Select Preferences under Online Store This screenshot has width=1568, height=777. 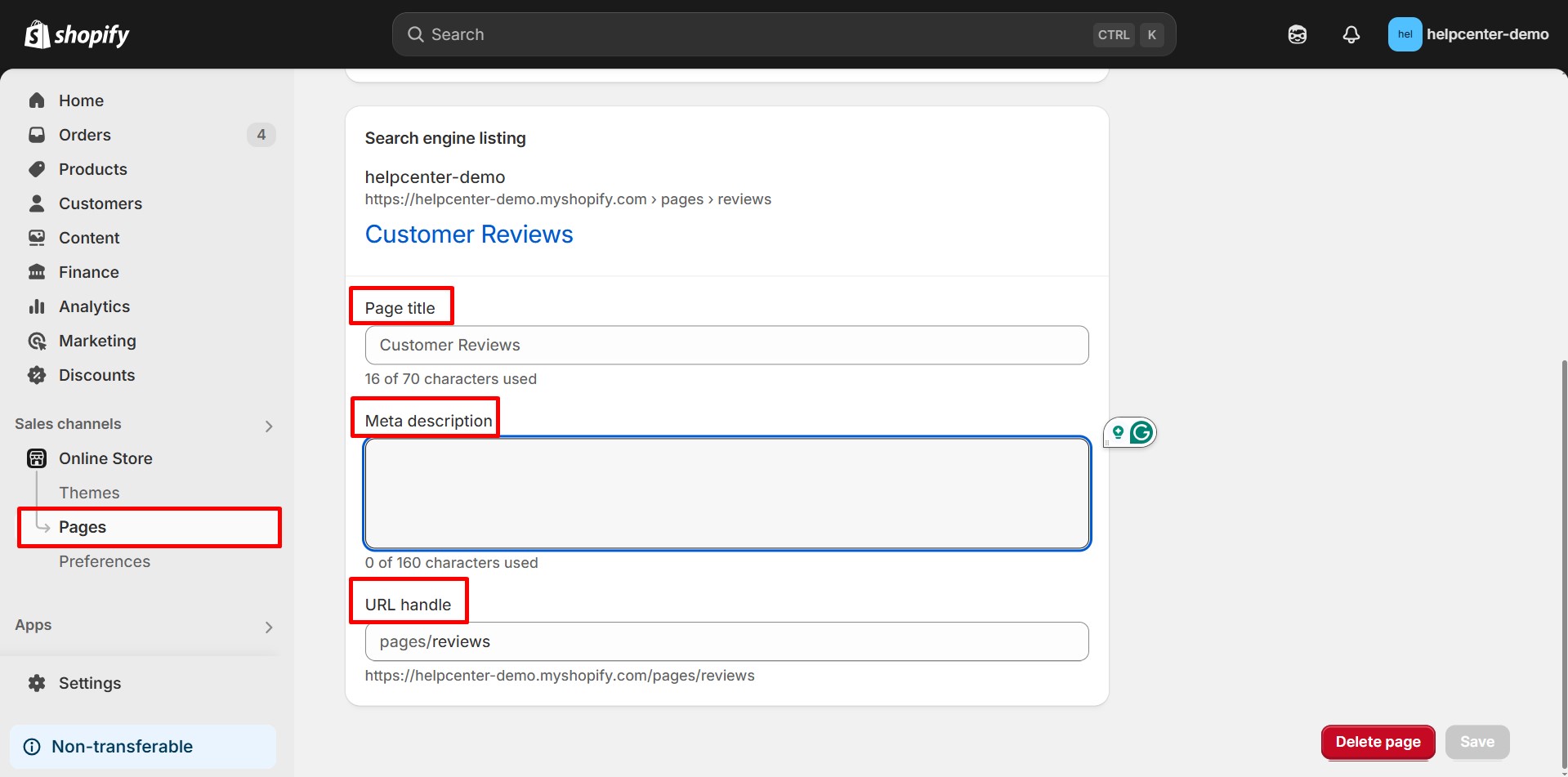(105, 561)
